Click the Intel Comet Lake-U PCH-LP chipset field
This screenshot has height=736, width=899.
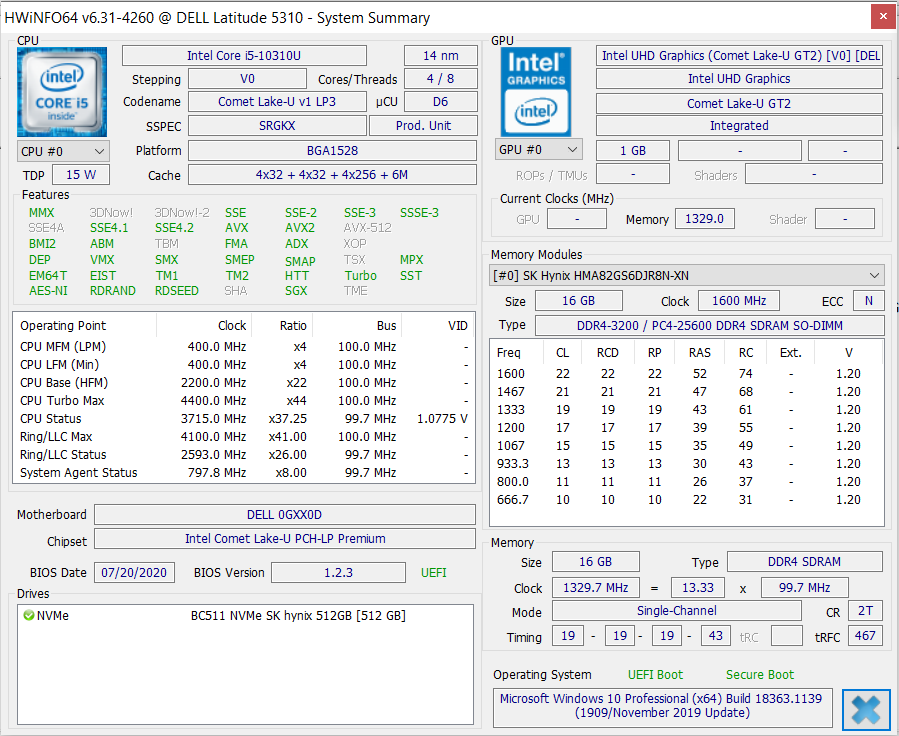(284, 539)
